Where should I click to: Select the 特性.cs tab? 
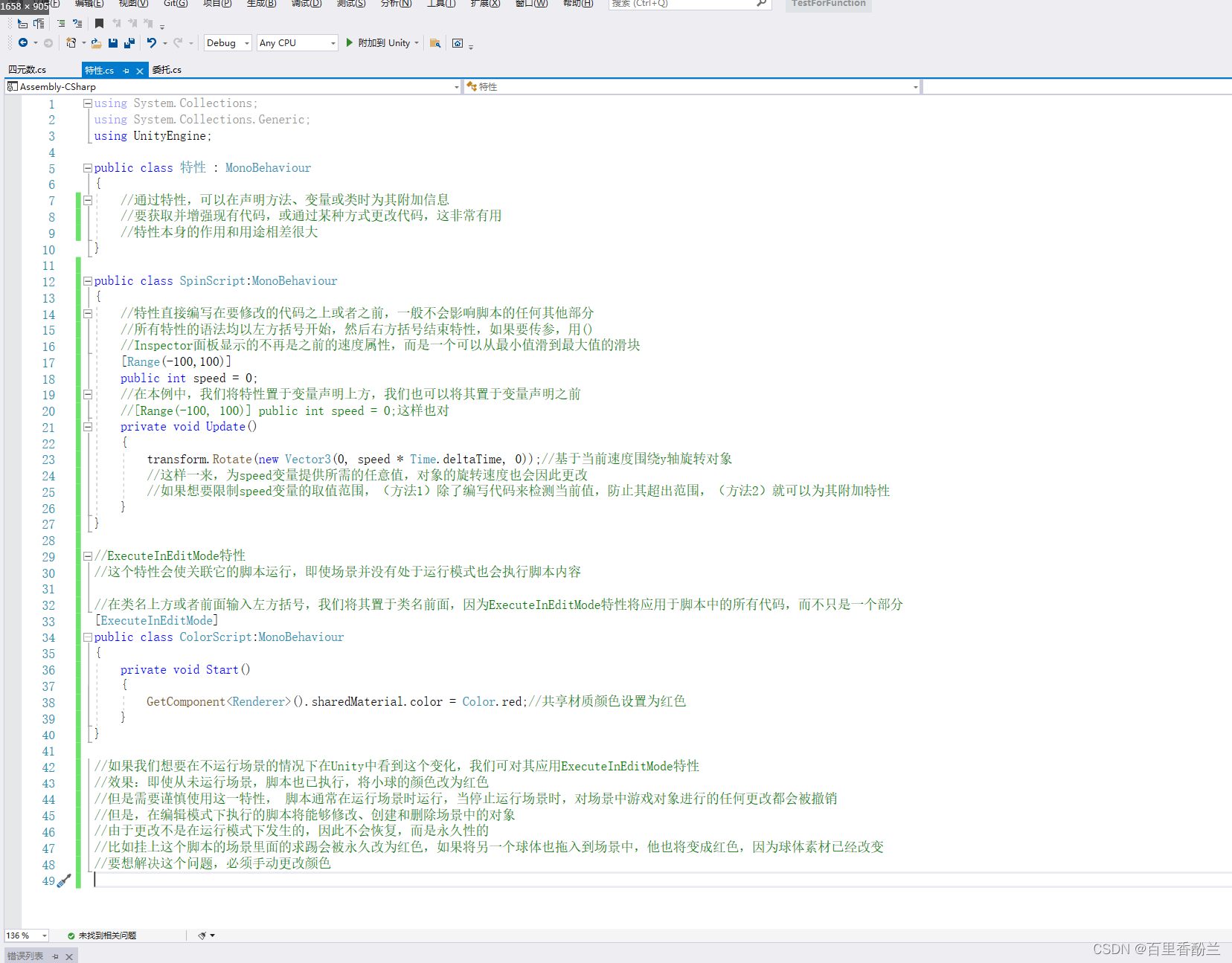point(100,71)
